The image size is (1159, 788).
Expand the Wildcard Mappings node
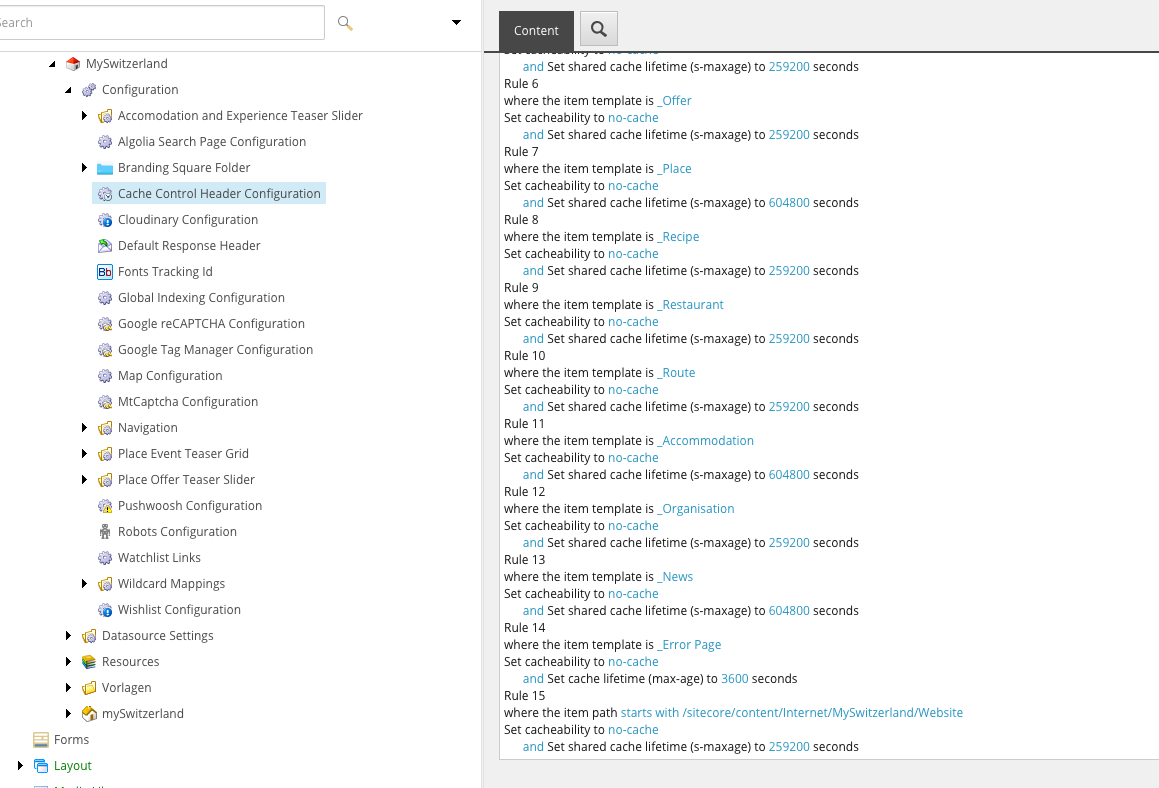click(85, 584)
